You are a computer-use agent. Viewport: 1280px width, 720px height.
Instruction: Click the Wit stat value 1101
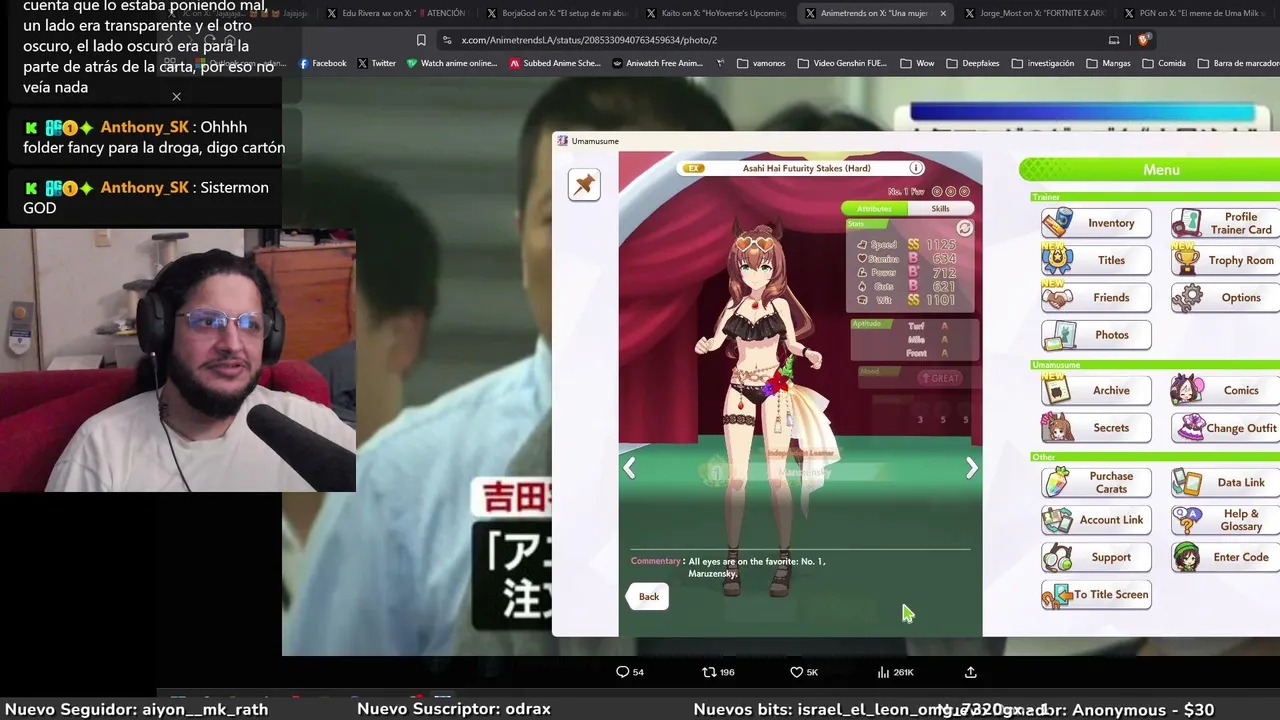pyautogui.click(x=940, y=300)
